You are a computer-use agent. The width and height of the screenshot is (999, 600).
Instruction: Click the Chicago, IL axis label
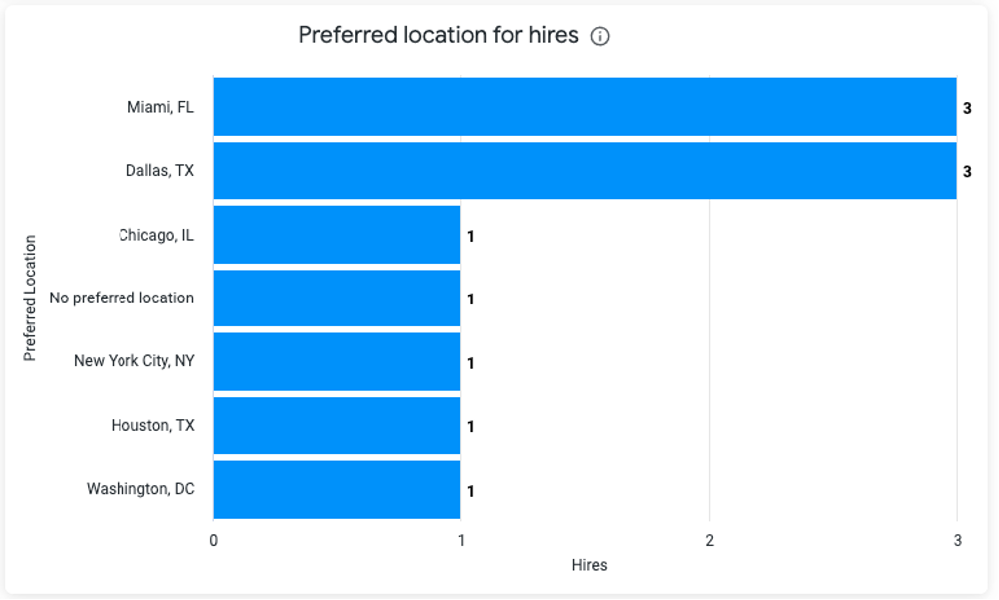click(x=156, y=235)
